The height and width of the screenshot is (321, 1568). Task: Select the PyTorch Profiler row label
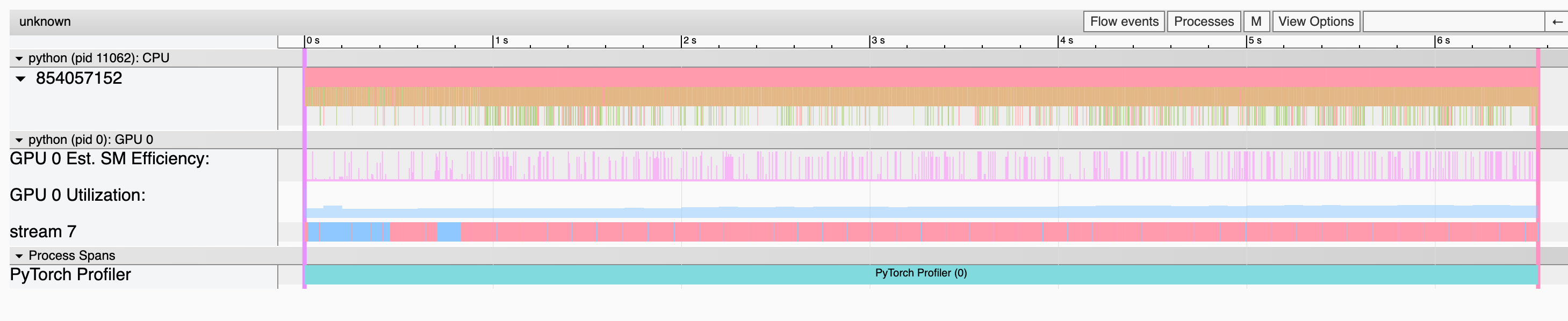coord(70,275)
